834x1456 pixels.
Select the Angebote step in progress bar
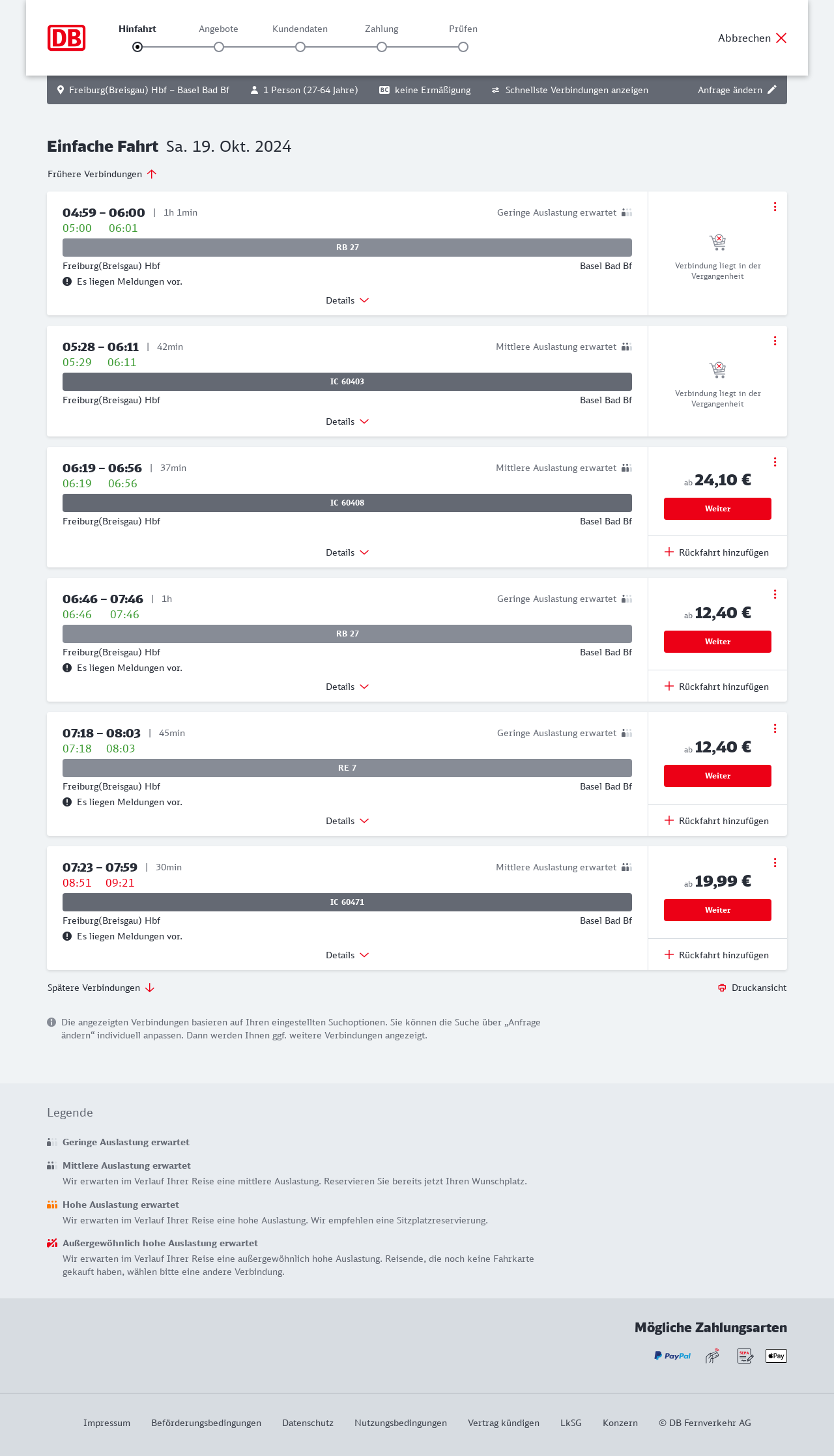click(x=219, y=46)
